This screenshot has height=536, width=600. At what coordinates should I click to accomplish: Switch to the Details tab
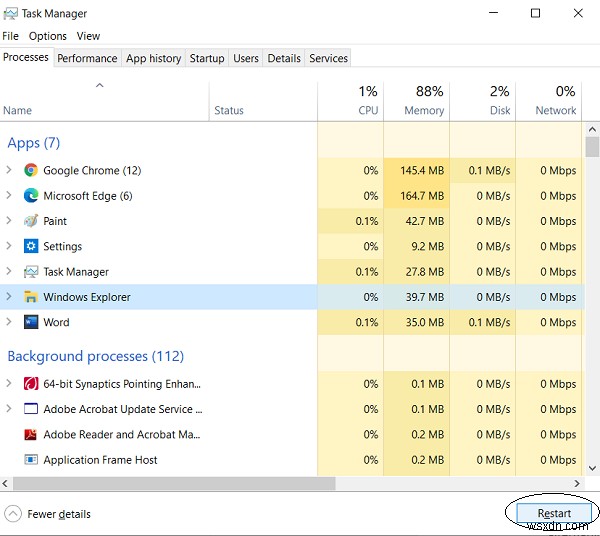click(x=284, y=58)
